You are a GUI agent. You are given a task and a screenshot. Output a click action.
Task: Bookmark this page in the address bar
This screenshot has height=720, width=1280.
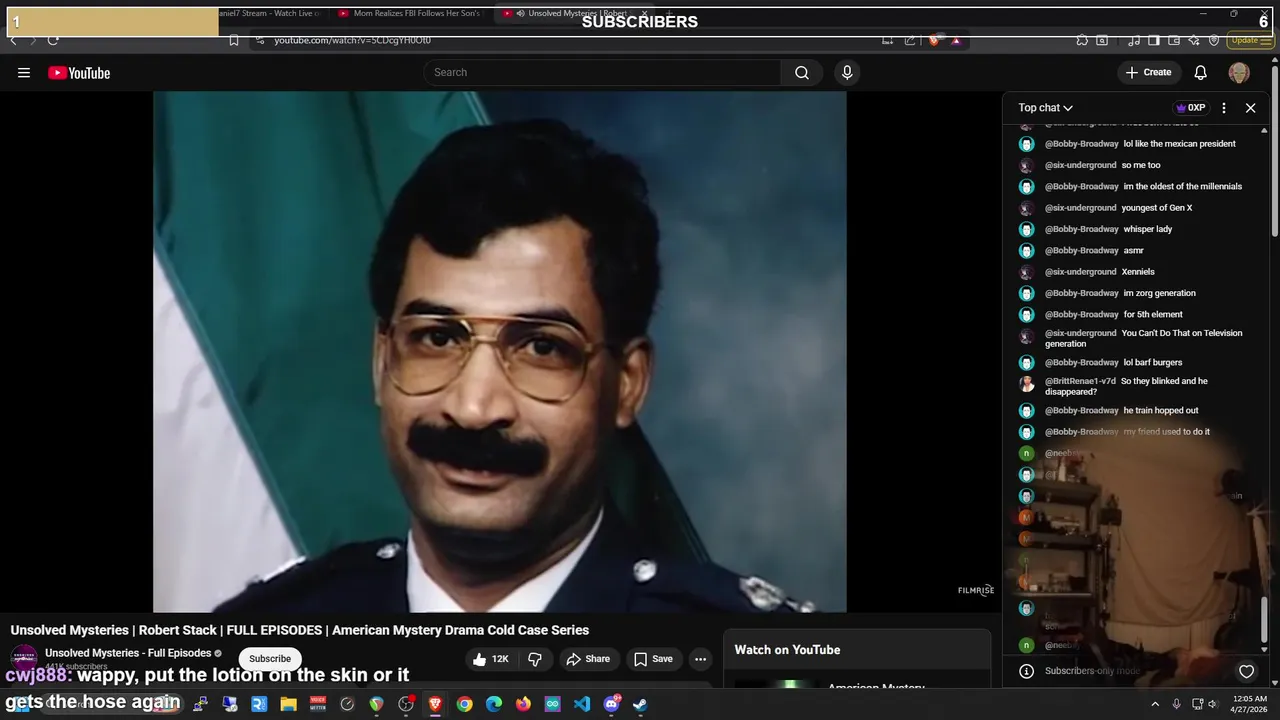point(233,40)
